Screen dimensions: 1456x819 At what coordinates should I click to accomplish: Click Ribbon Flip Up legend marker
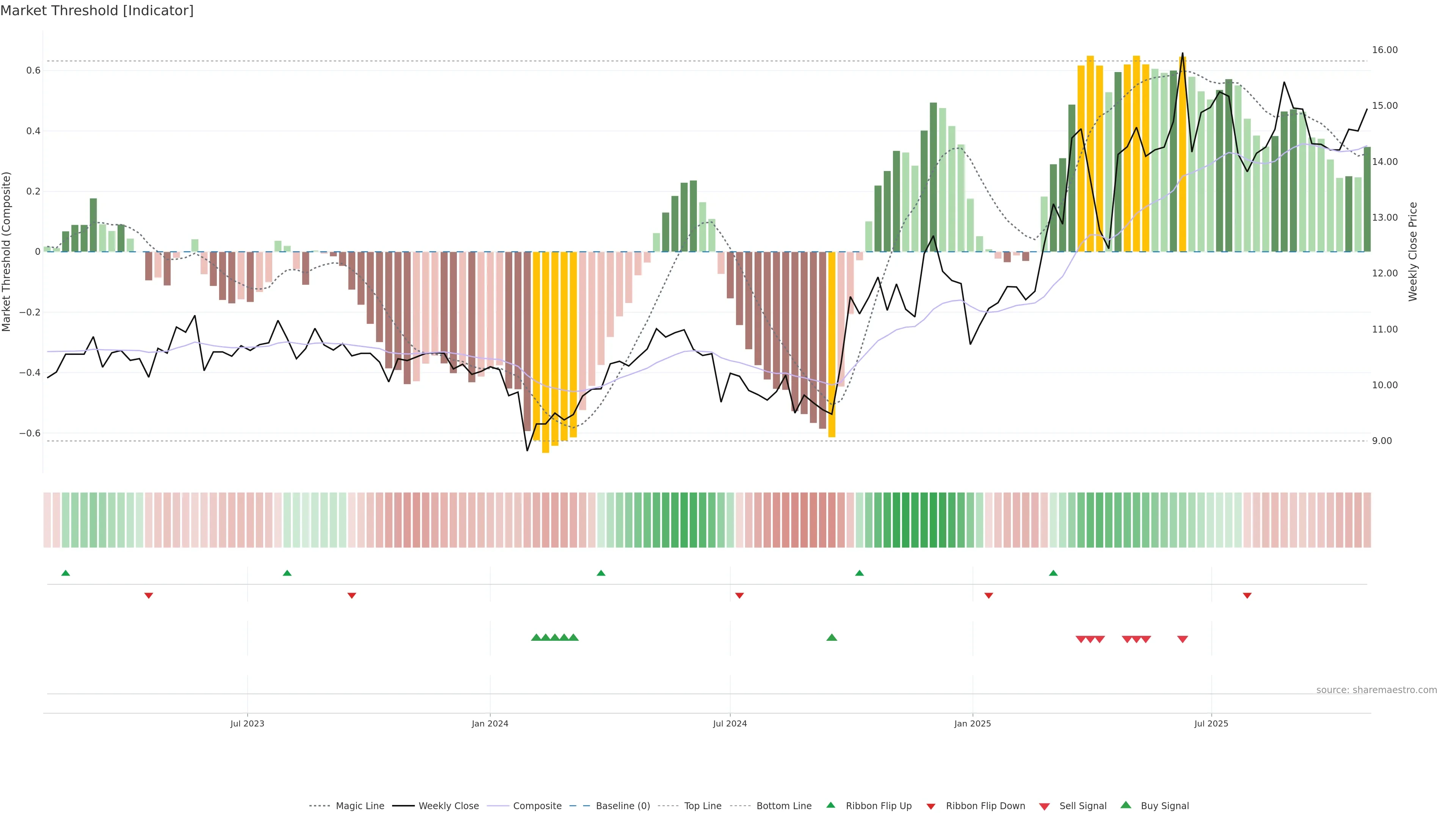point(830,805)
